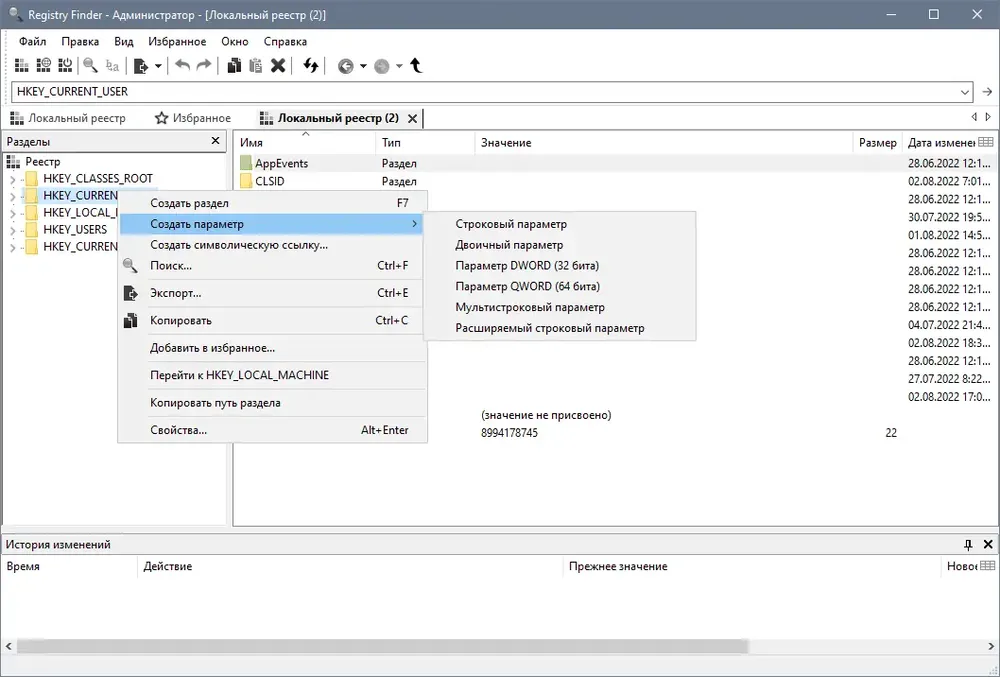Expand the highlighted HKEY_CURREN node arrow
The height and width of the screenshot is (677, 1000).
(x=13, y=196)
